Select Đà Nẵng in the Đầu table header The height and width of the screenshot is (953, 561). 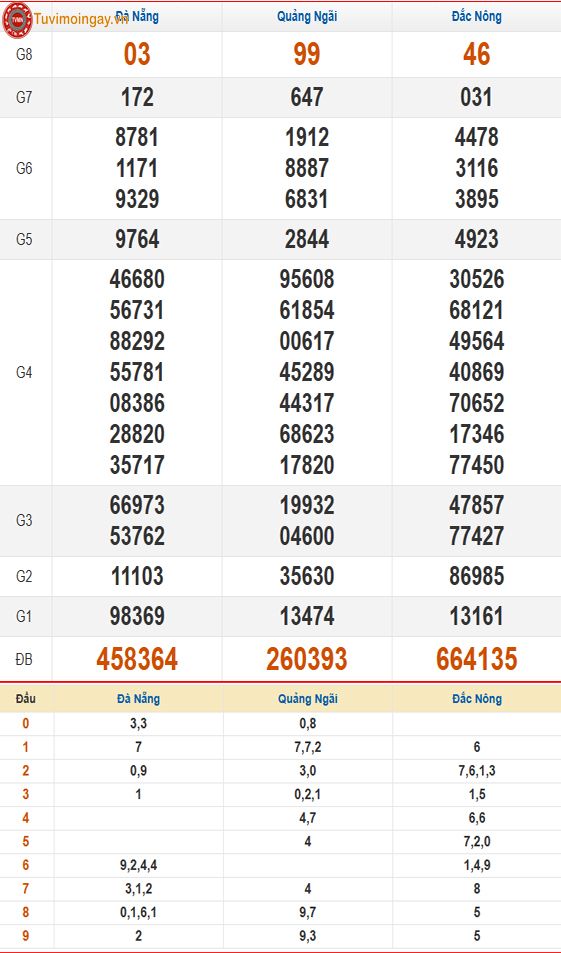139,699
